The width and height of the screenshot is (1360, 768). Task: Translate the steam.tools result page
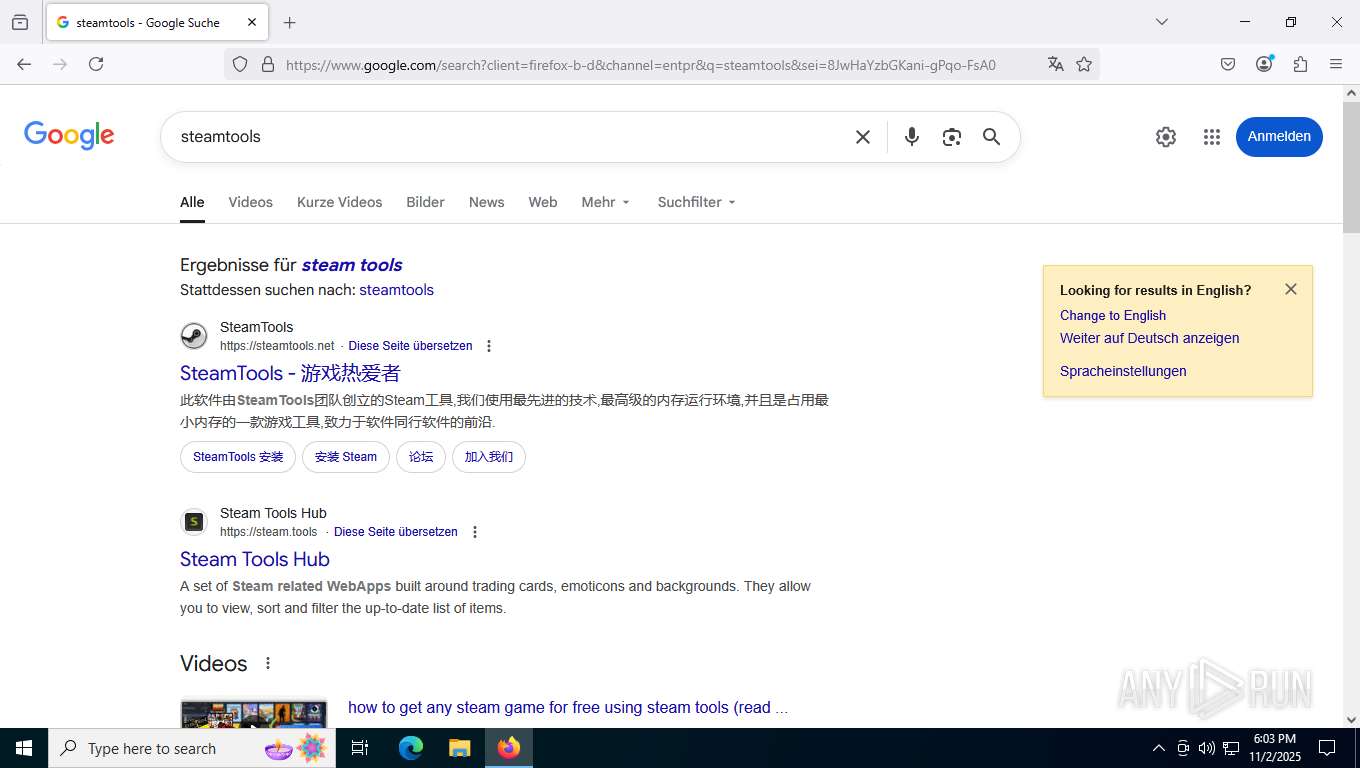396,532
